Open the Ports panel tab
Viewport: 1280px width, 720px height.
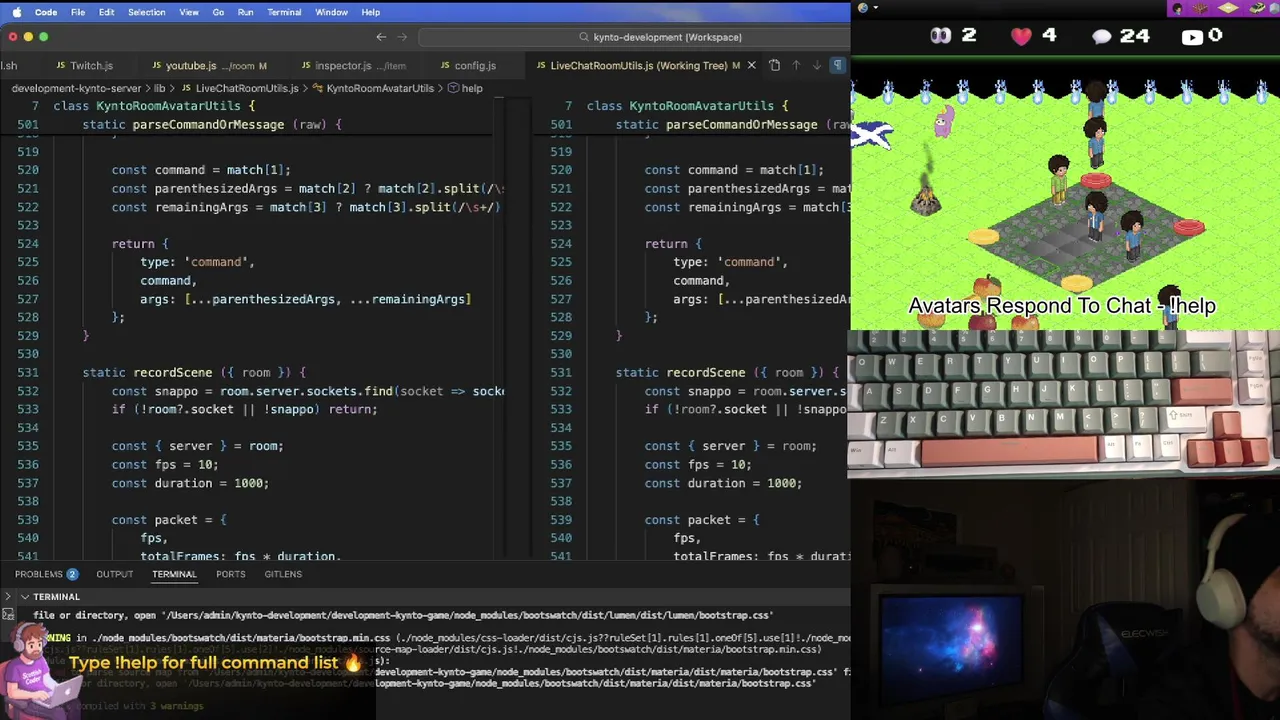(230, 574)
